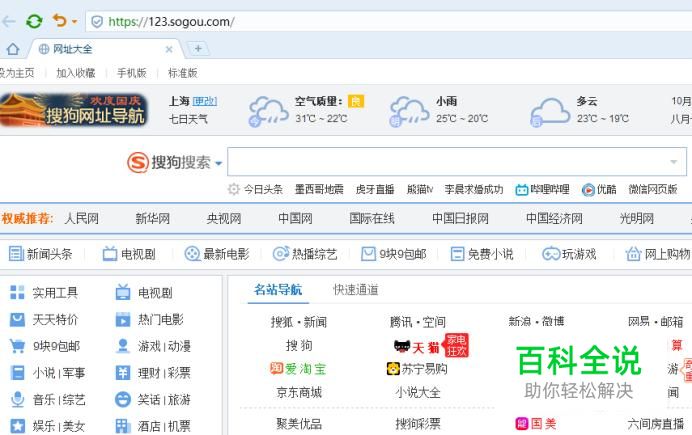This screenshot has height=435, width=692.
Task: Close the 网址大全 tab
Action: [x=169, y=49]
